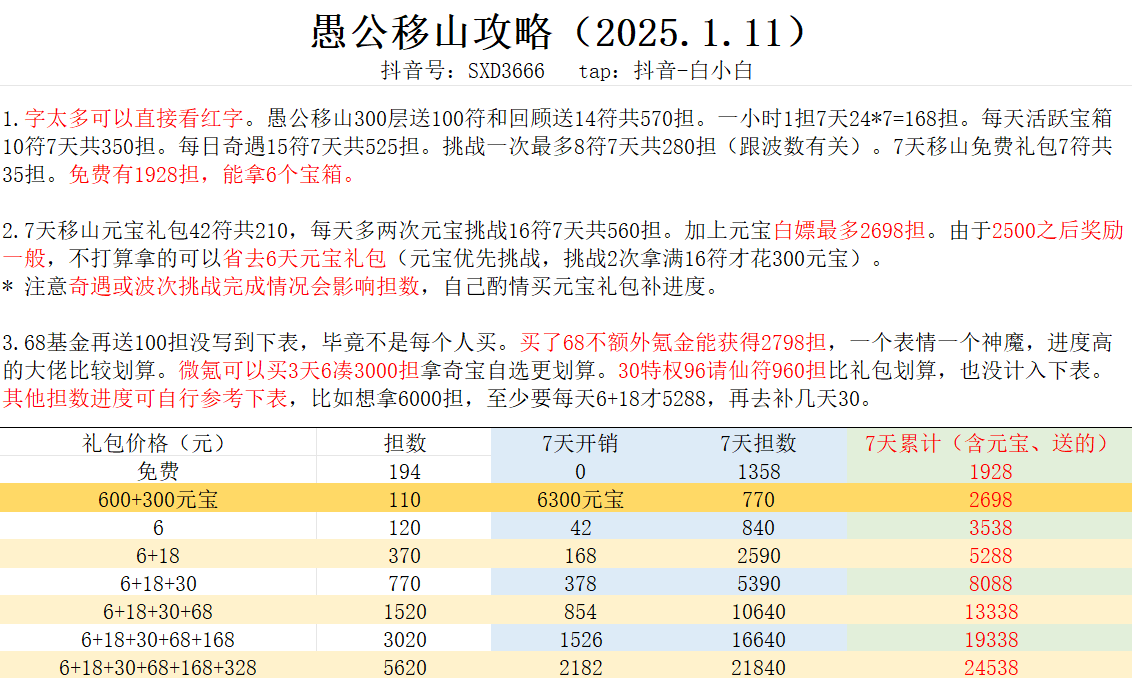Image resolution: width=1132 pixels, height=678 pixels.
Task: Click the 免费 cell in price column
Action: 158,471
